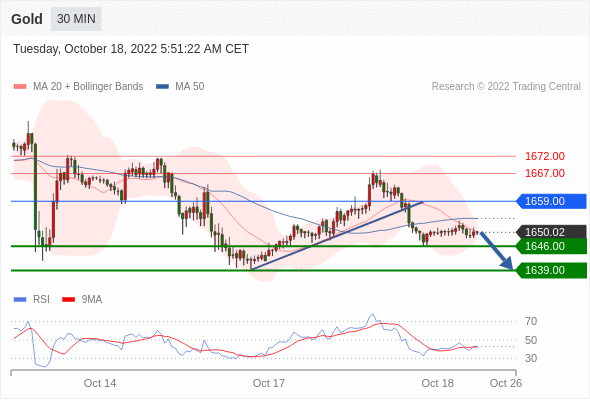Click the Tuesday, October 18, 2022 timestamp text
590x400 pixels.
[x=131, y=49]
